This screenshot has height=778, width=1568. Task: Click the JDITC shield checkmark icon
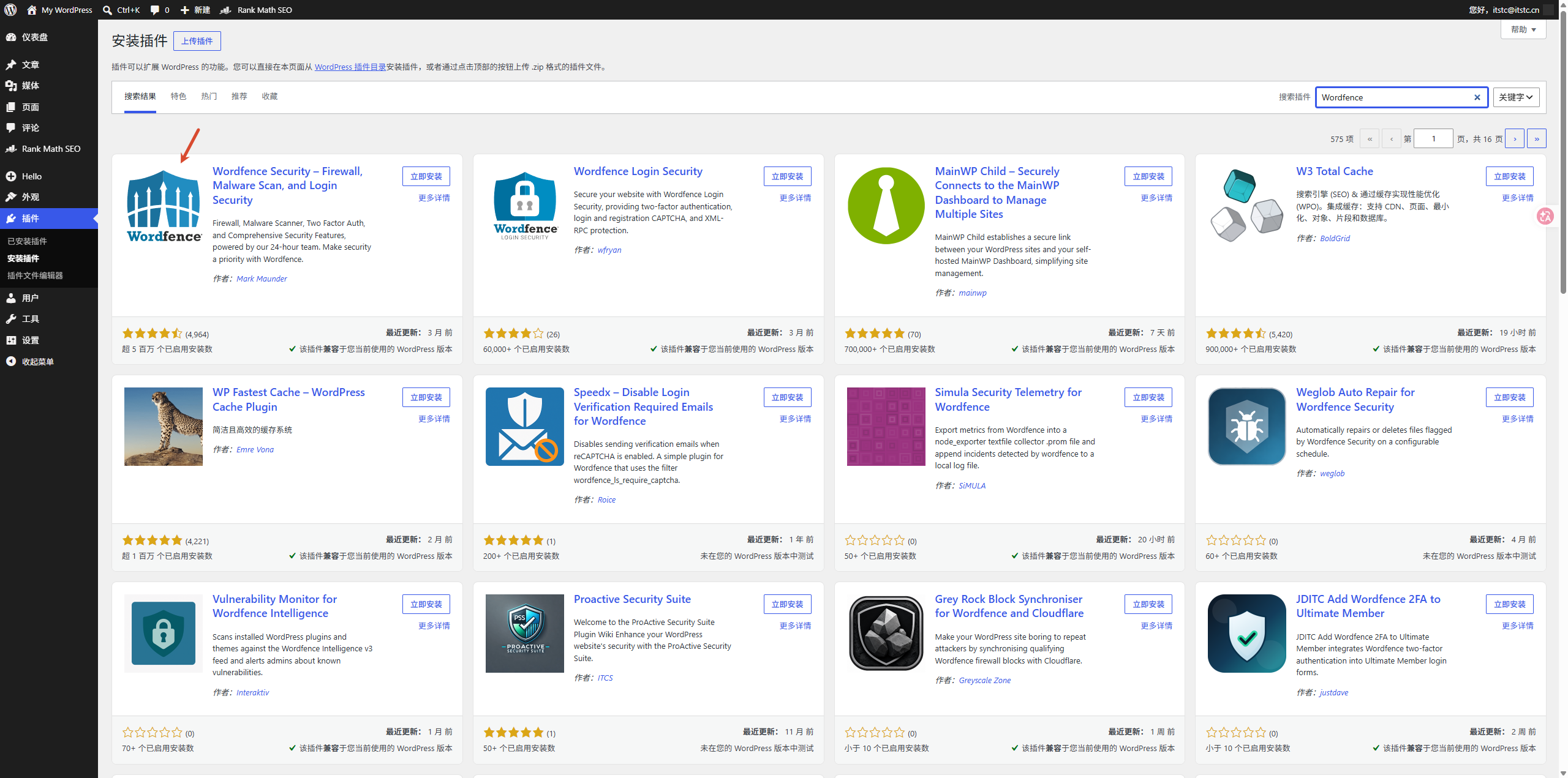coord(1247,634)
